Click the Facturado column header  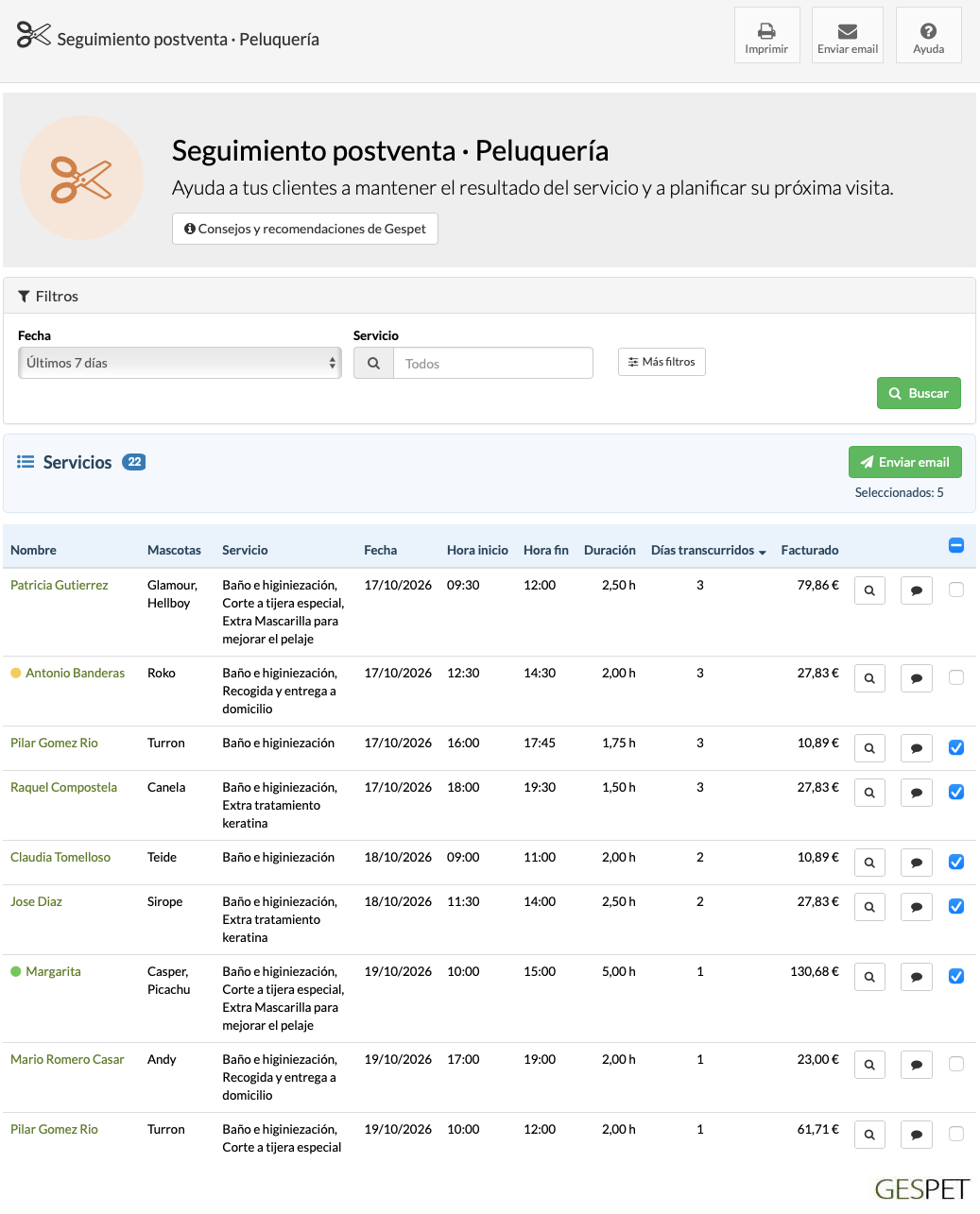click(810, 550)
